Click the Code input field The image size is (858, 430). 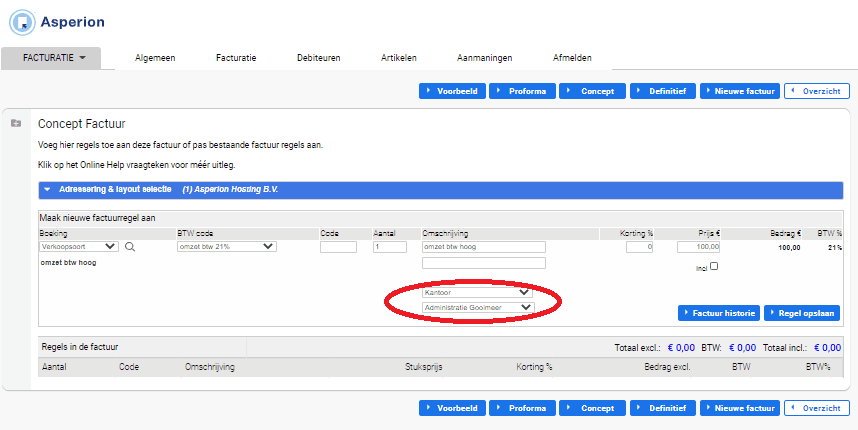[338, 247]
